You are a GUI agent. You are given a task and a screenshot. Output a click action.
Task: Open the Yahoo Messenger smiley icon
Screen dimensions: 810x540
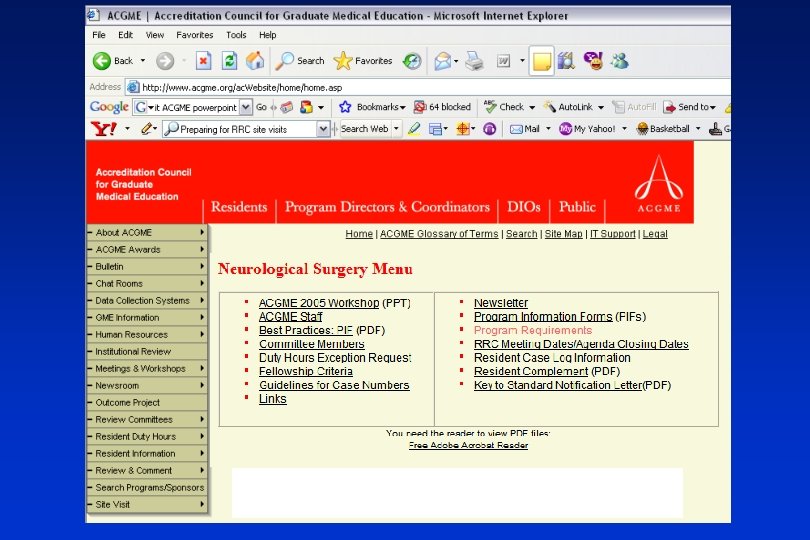click(593, 61)
